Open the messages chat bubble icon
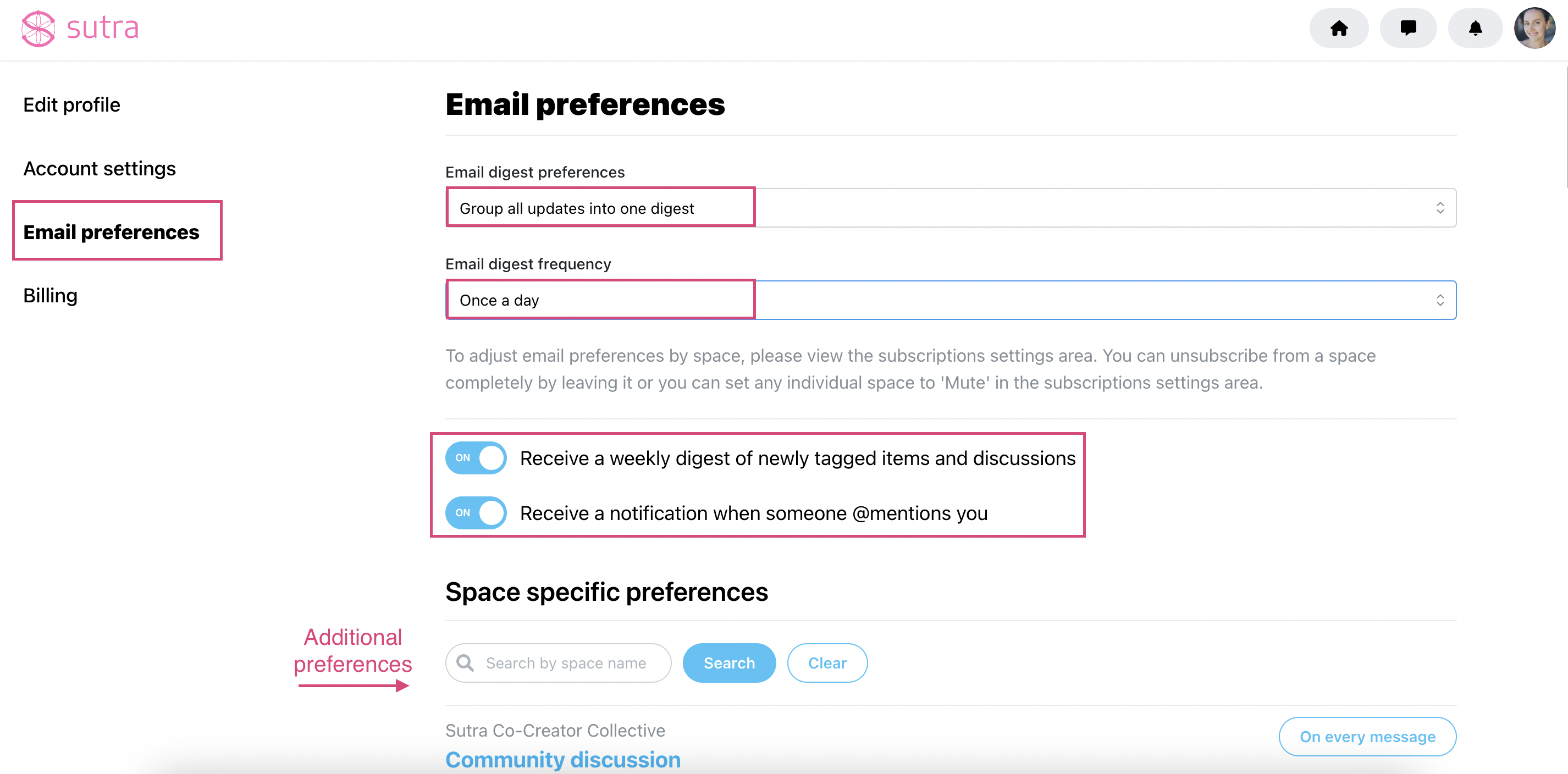1568x774 pixels. click(x=1408, y=28)
